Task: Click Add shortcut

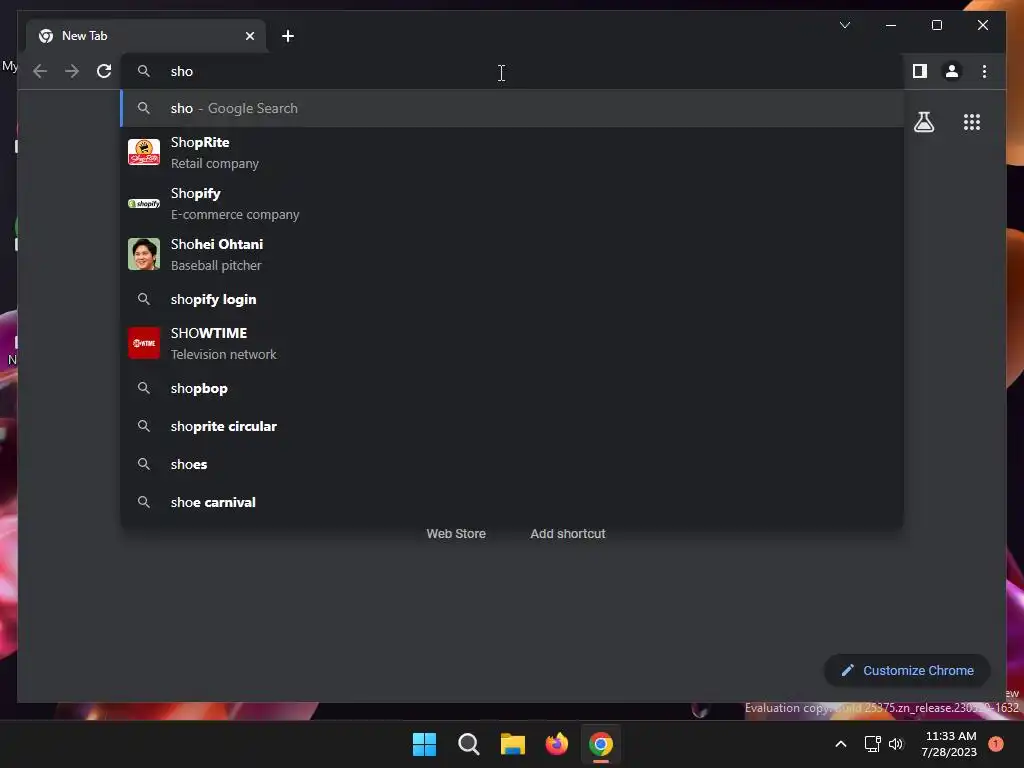Action: pos(568,534)
